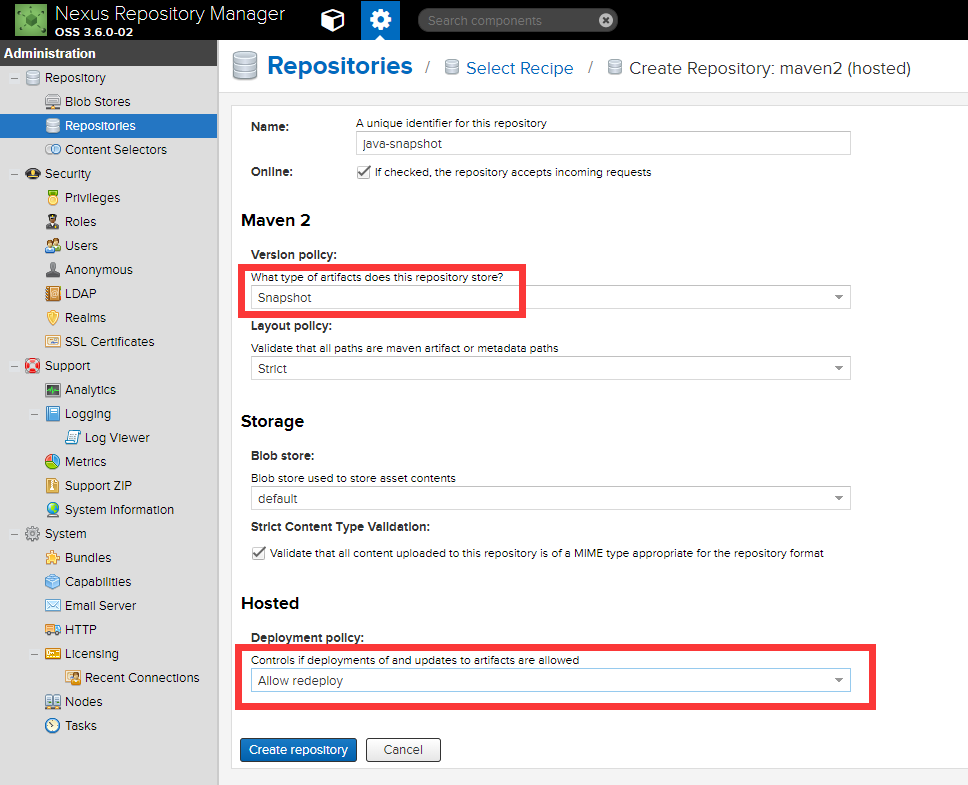Click the Analytics chart icon
968x785 pixels.
(53, 390)
